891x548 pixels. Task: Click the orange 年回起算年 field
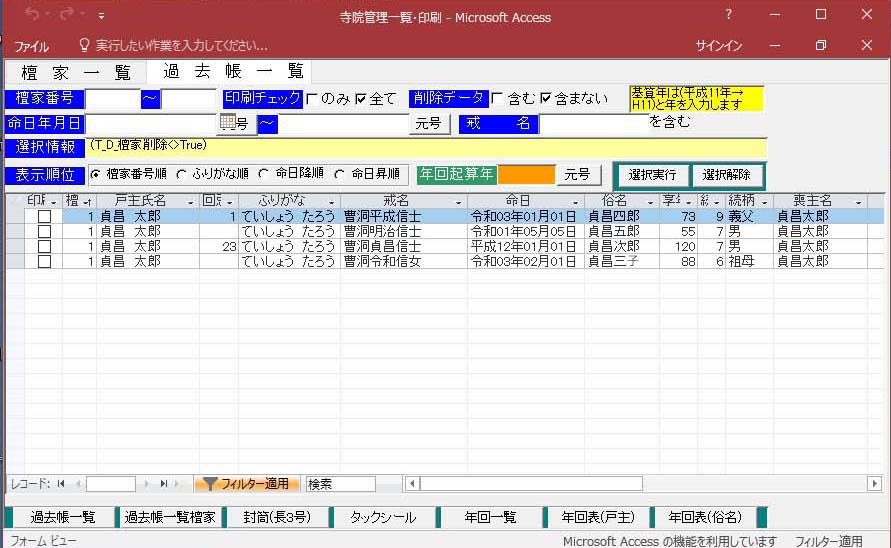(526, 175)
